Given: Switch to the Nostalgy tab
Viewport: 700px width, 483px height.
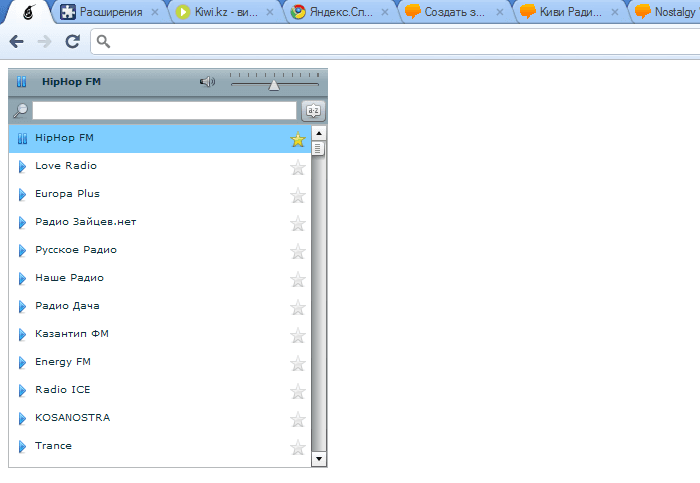Looking at the screenshot, I should click(x=667, y=12).
